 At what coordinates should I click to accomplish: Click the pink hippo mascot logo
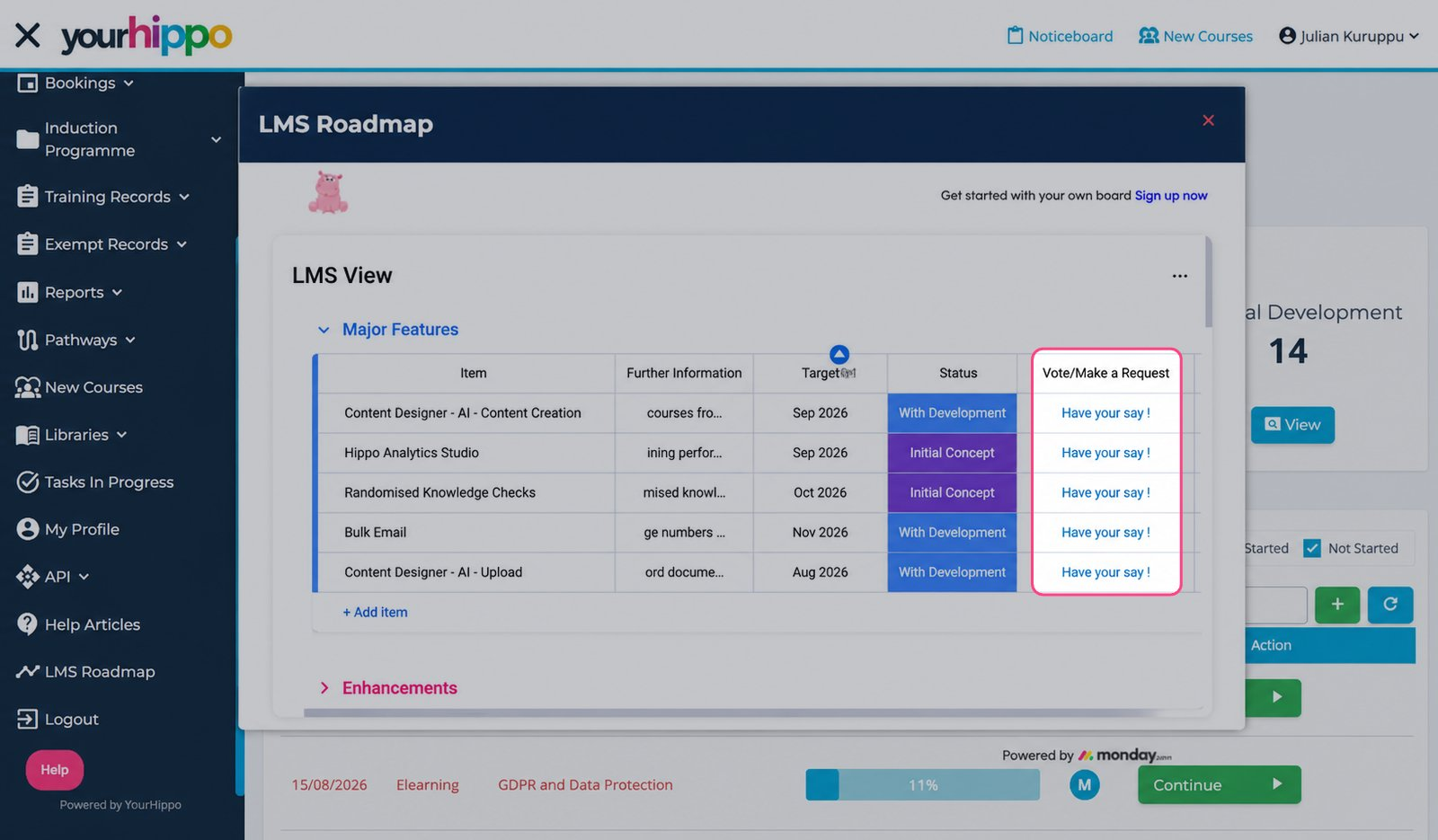coord(328,193)
